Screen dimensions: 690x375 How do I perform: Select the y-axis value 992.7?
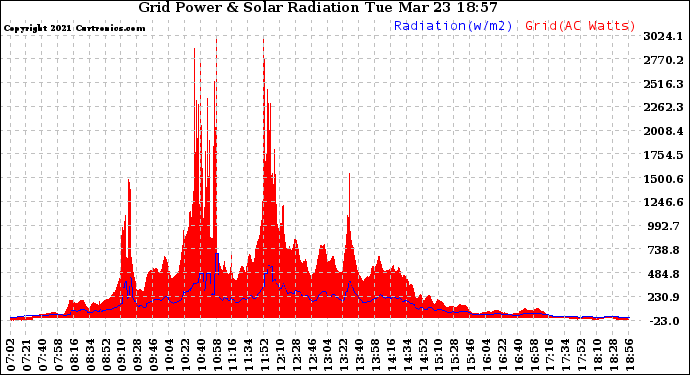pyautogui.click(x=664, y=226)
